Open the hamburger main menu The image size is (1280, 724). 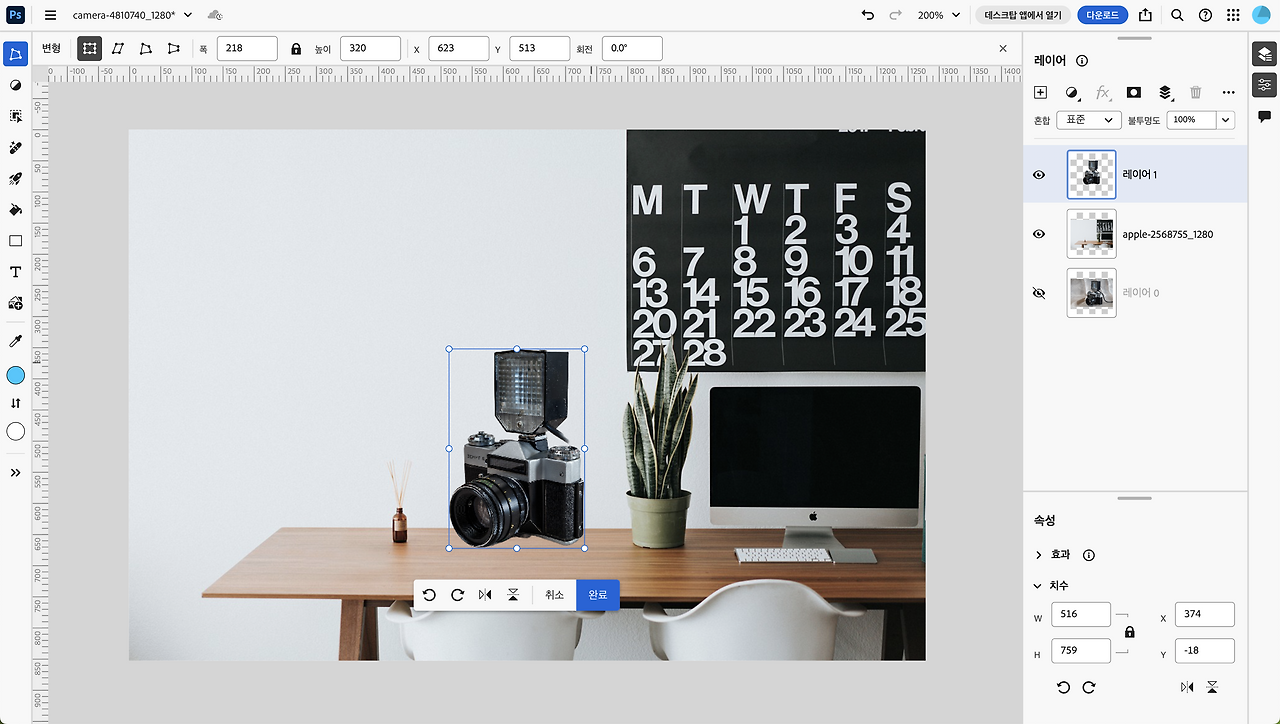(x=51, y=15)
